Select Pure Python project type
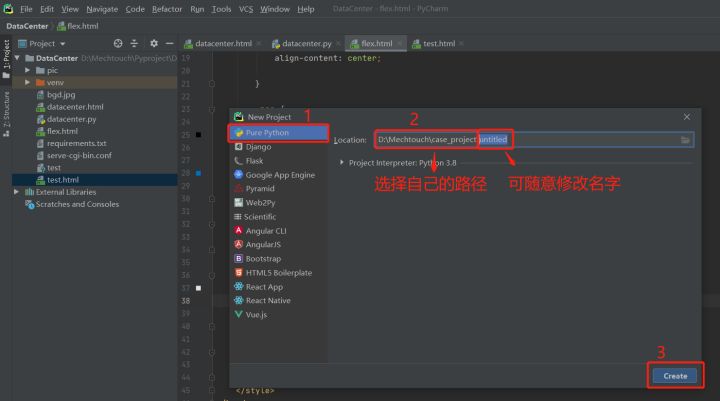720x401 pixels. tap(279, 133)
